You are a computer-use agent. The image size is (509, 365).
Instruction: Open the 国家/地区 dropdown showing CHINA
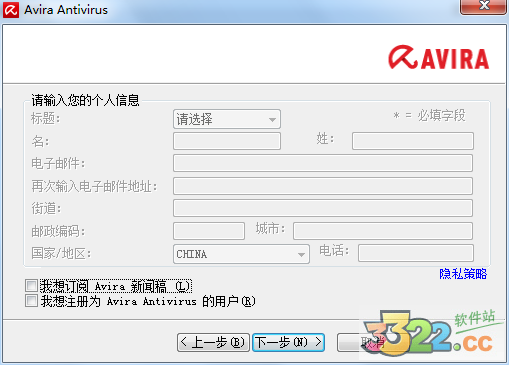point(241,254)
